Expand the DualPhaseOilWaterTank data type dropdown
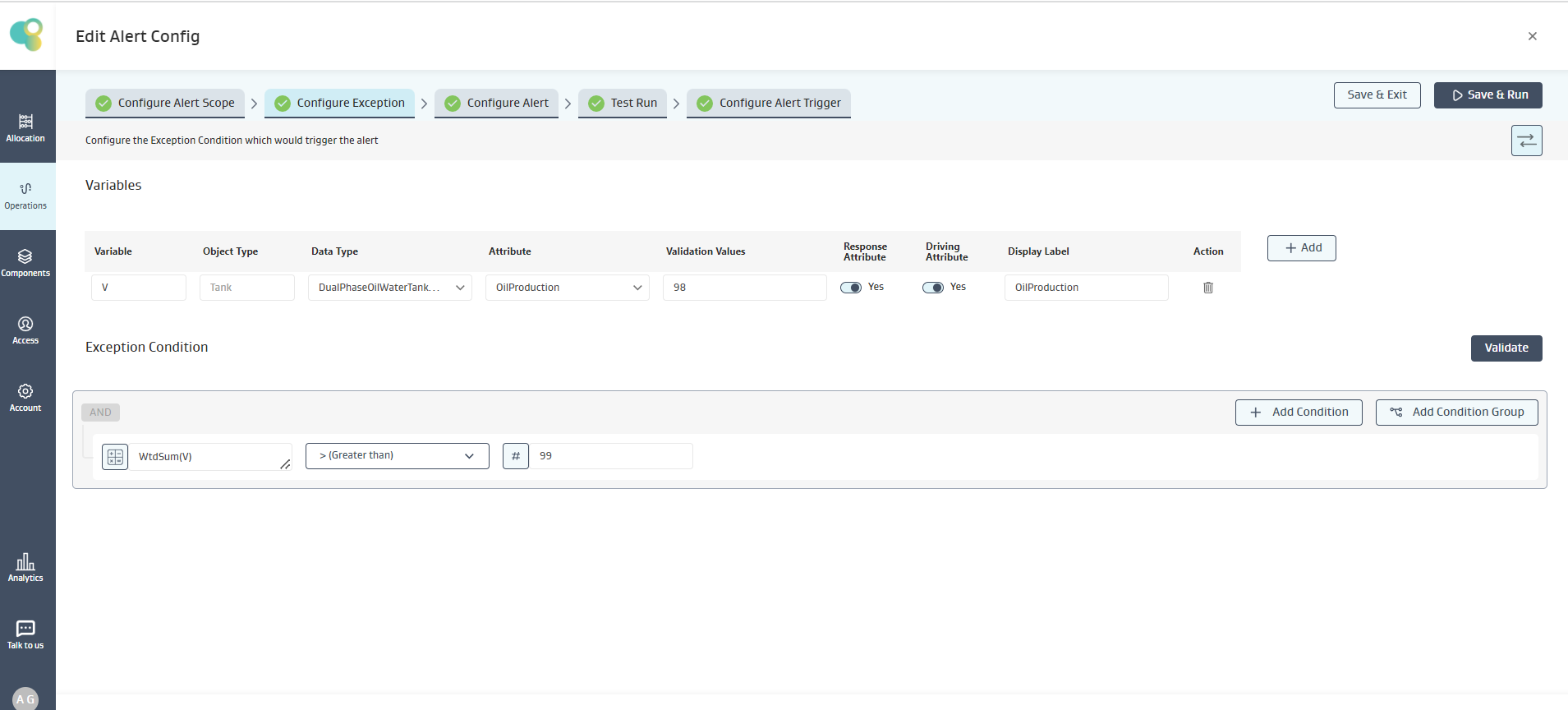This screenshot has width=1568, height=710. 390,288
